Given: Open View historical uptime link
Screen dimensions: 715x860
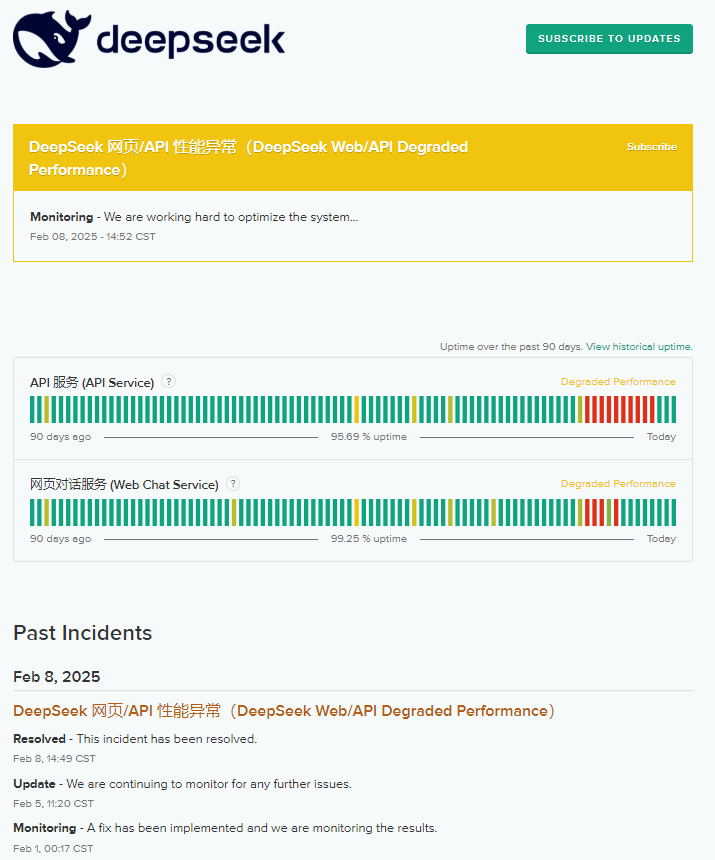Looking at the screenshot, I should coord(639,347).
